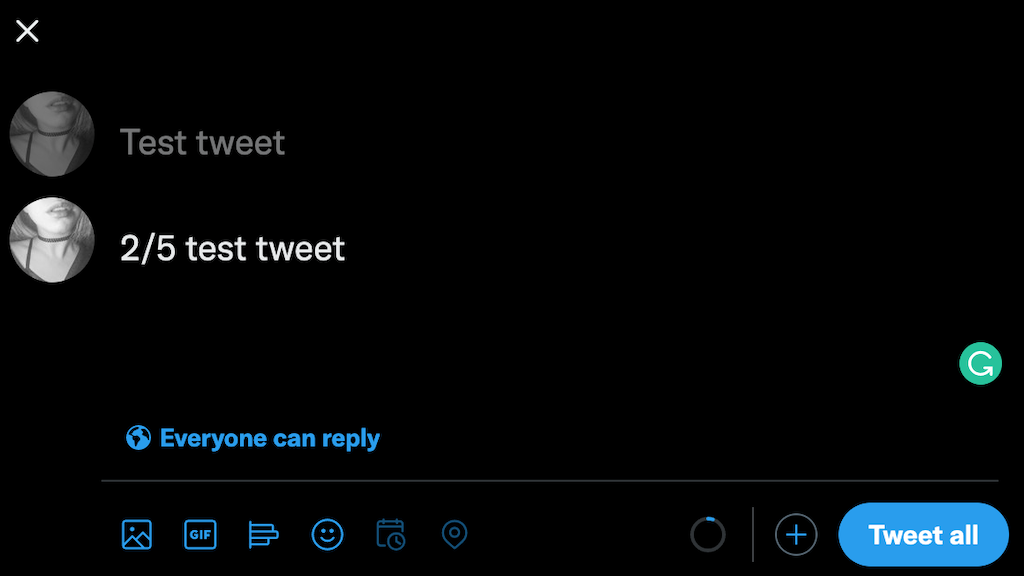The height and width of the screenshot is (576, 1024).
Task: Click the globe icon beside reply setting
Action: tap(138, 438)
